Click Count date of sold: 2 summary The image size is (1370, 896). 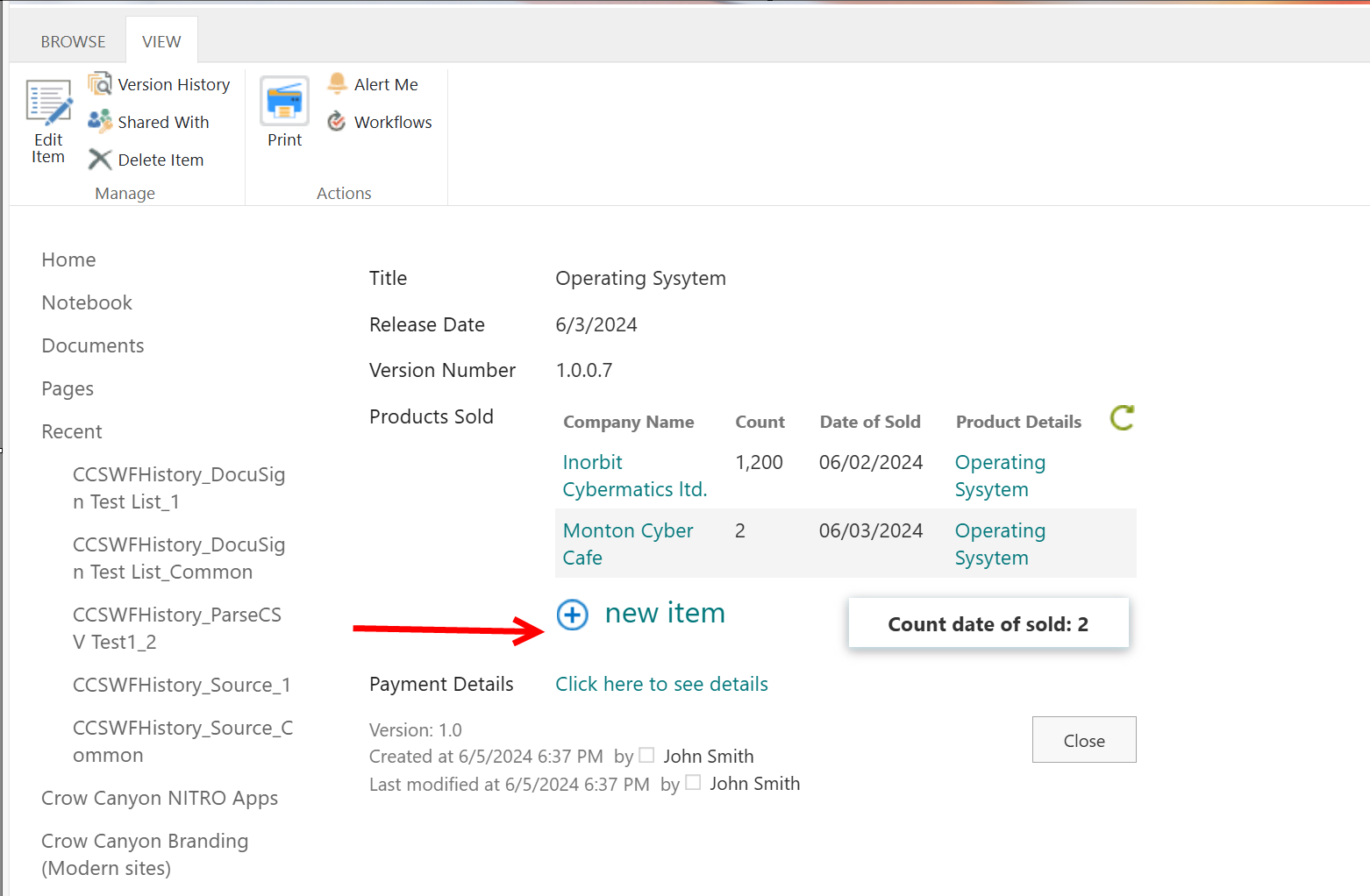tap(988, 623)
